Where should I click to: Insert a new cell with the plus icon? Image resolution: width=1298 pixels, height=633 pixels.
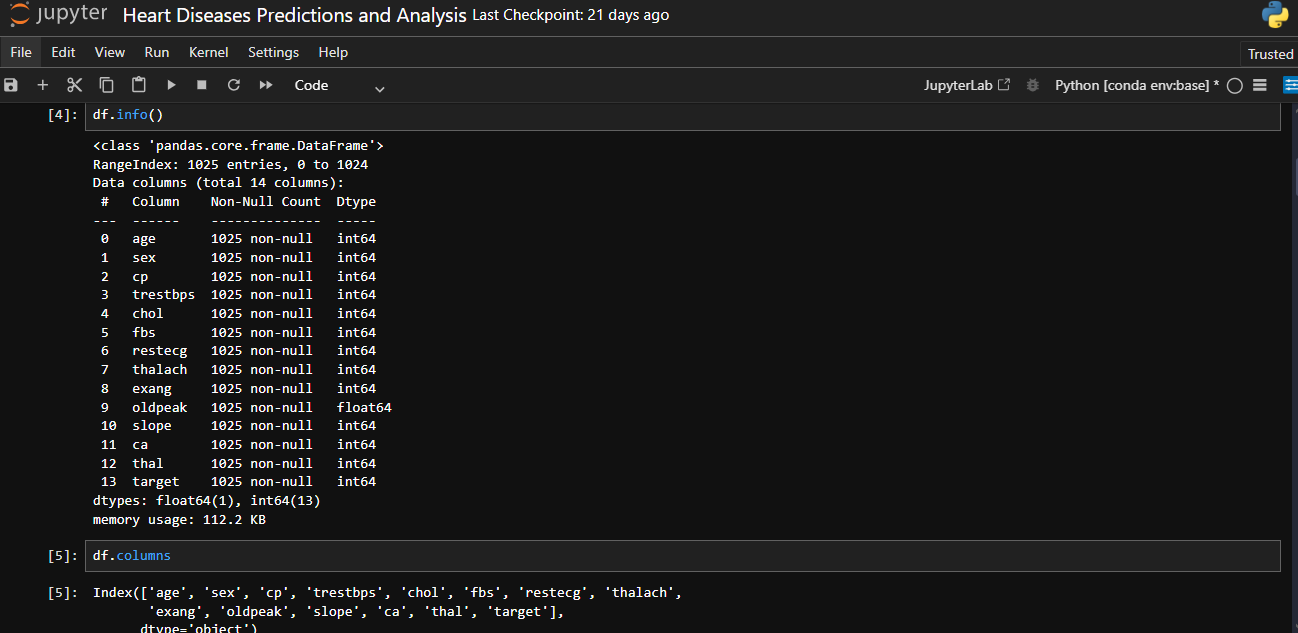pos(42,85)
